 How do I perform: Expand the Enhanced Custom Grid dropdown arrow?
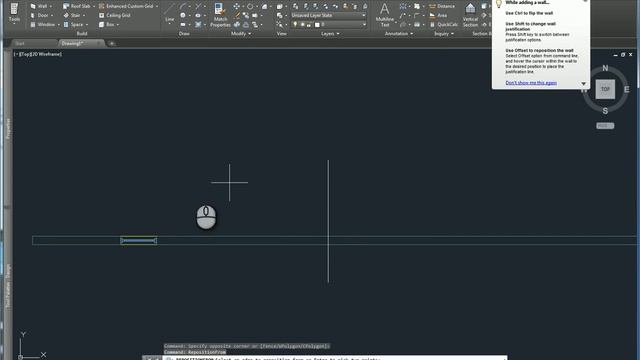pyautogui.click(x=157, y=6)
